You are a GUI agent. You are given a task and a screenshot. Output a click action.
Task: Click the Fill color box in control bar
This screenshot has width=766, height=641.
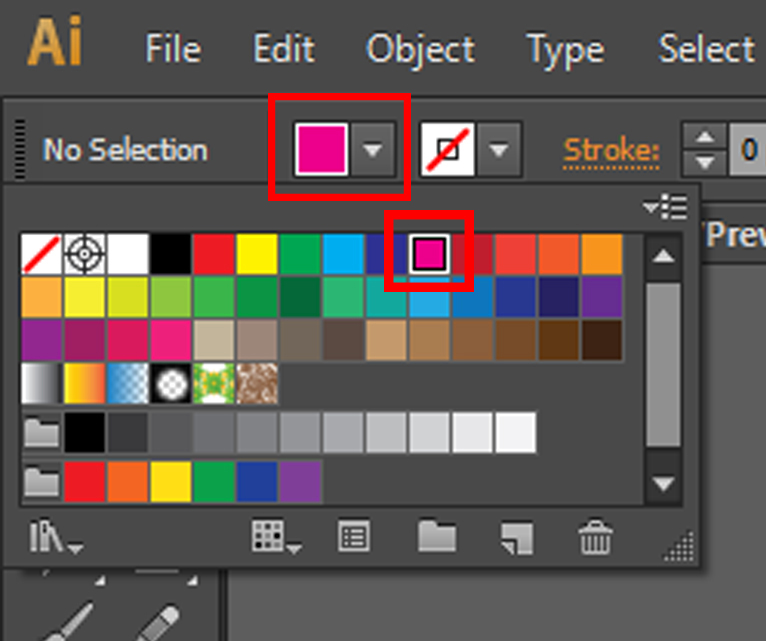(322, 150)
